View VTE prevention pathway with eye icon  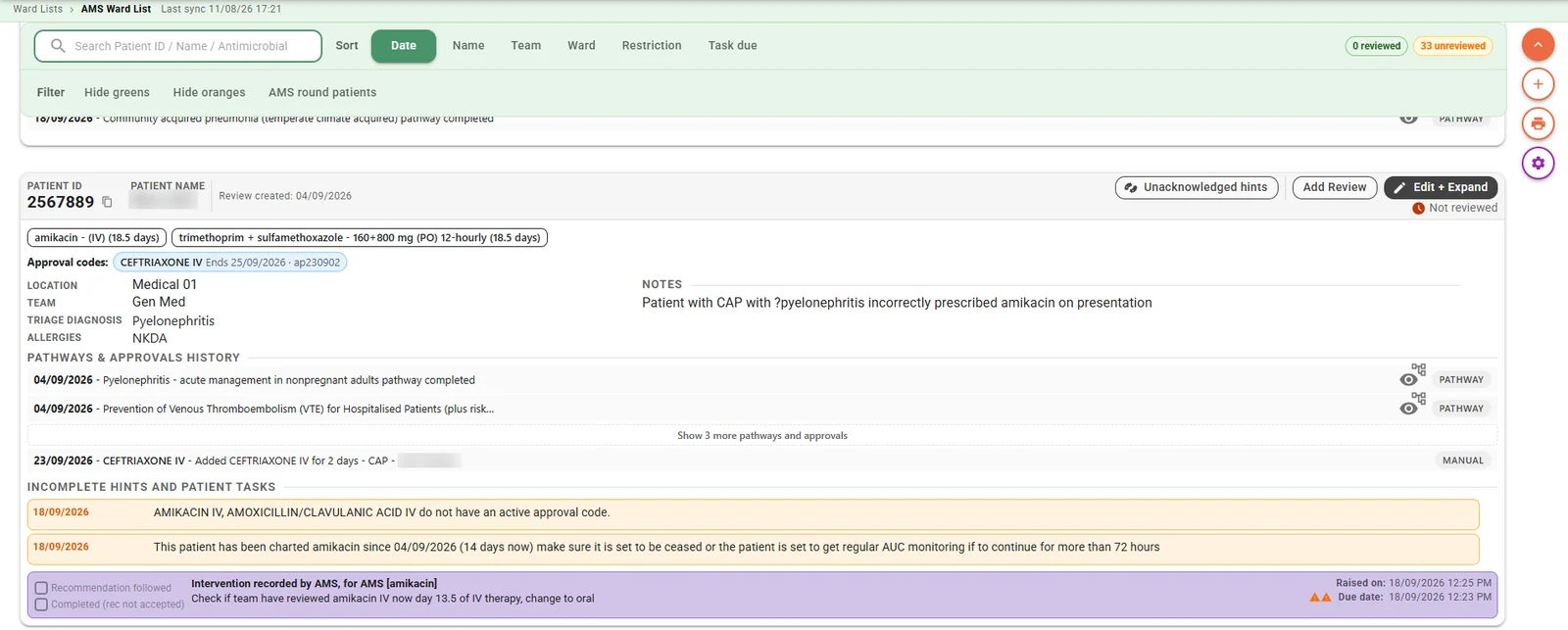click(x=1408, y=409)
